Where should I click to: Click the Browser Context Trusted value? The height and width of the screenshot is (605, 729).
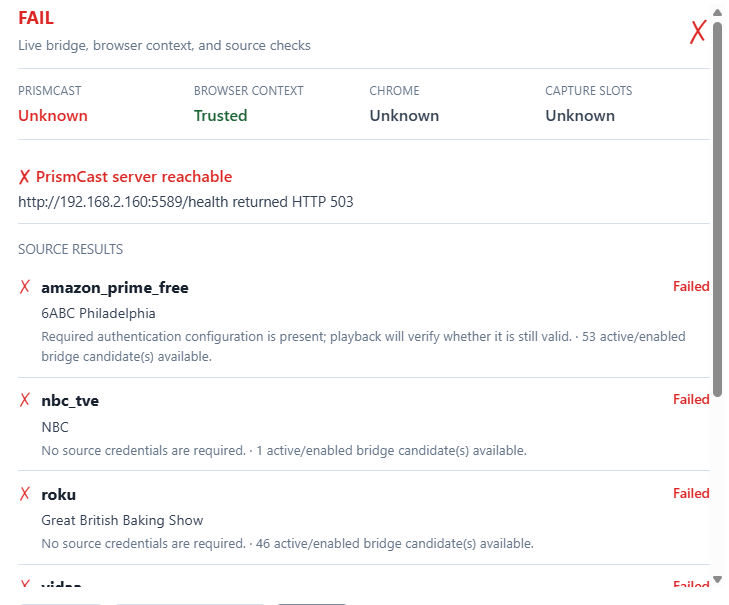[x=220, y=115]
